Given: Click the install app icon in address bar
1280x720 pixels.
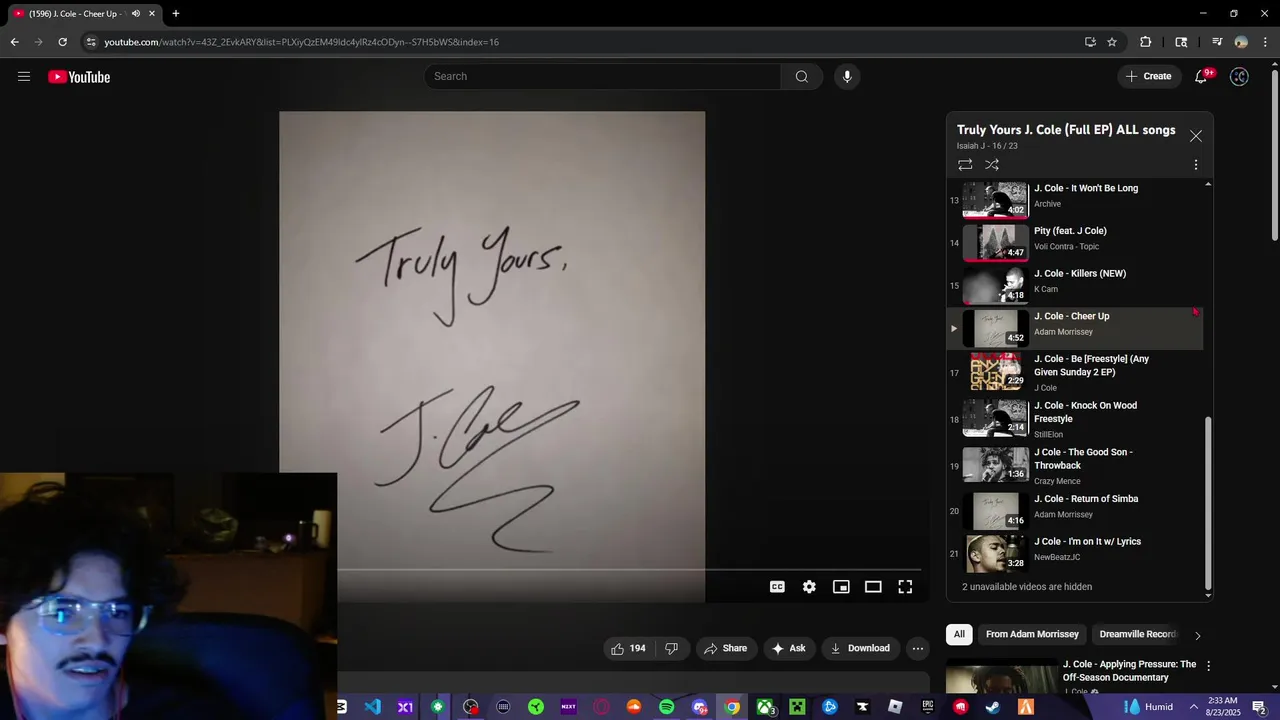Looking at the screenshot, I should 1090,42.
